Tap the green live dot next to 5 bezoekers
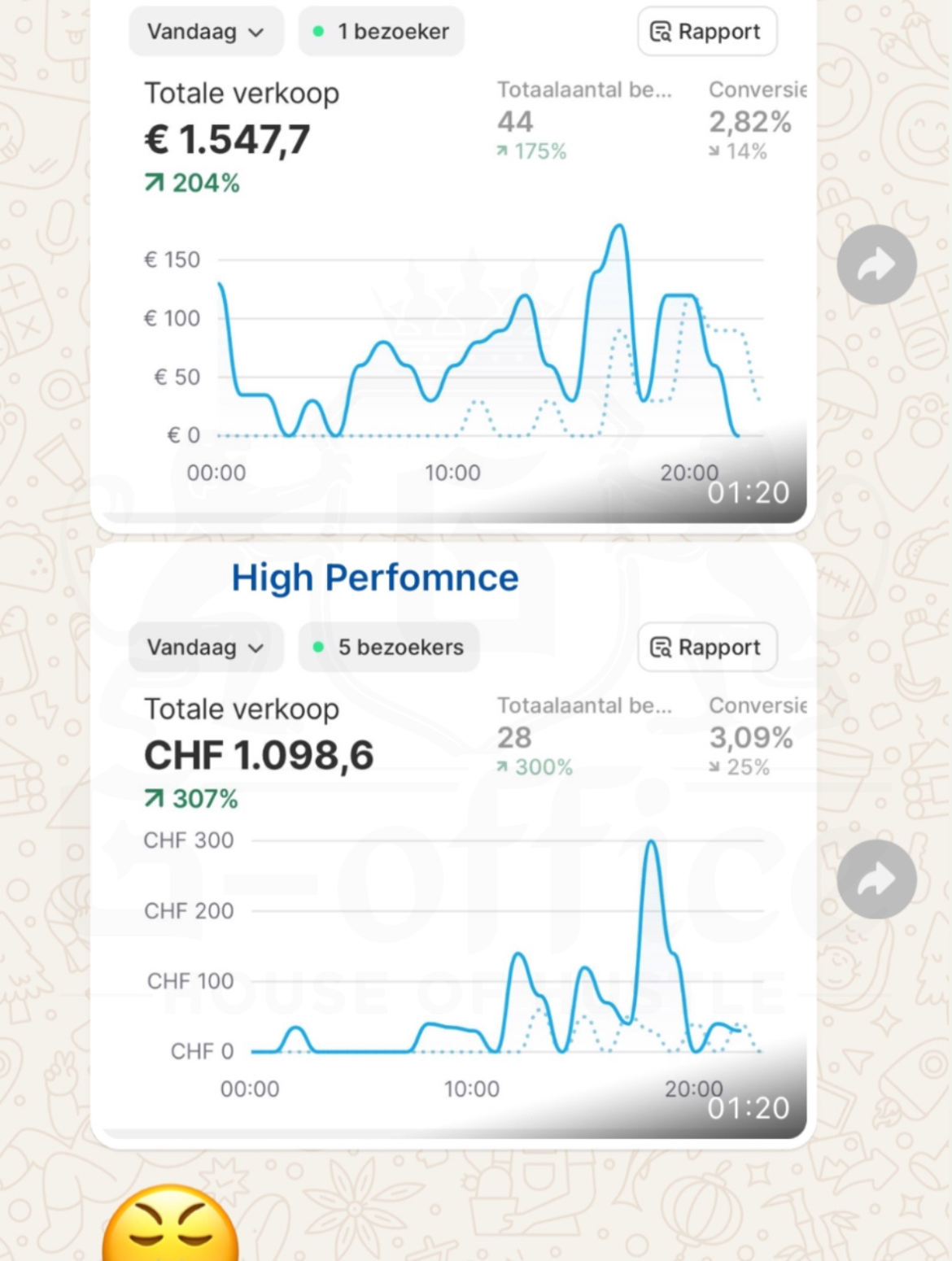Image resolution: width=952 pixels, height=1261 pixels. [x=319, y=647]
